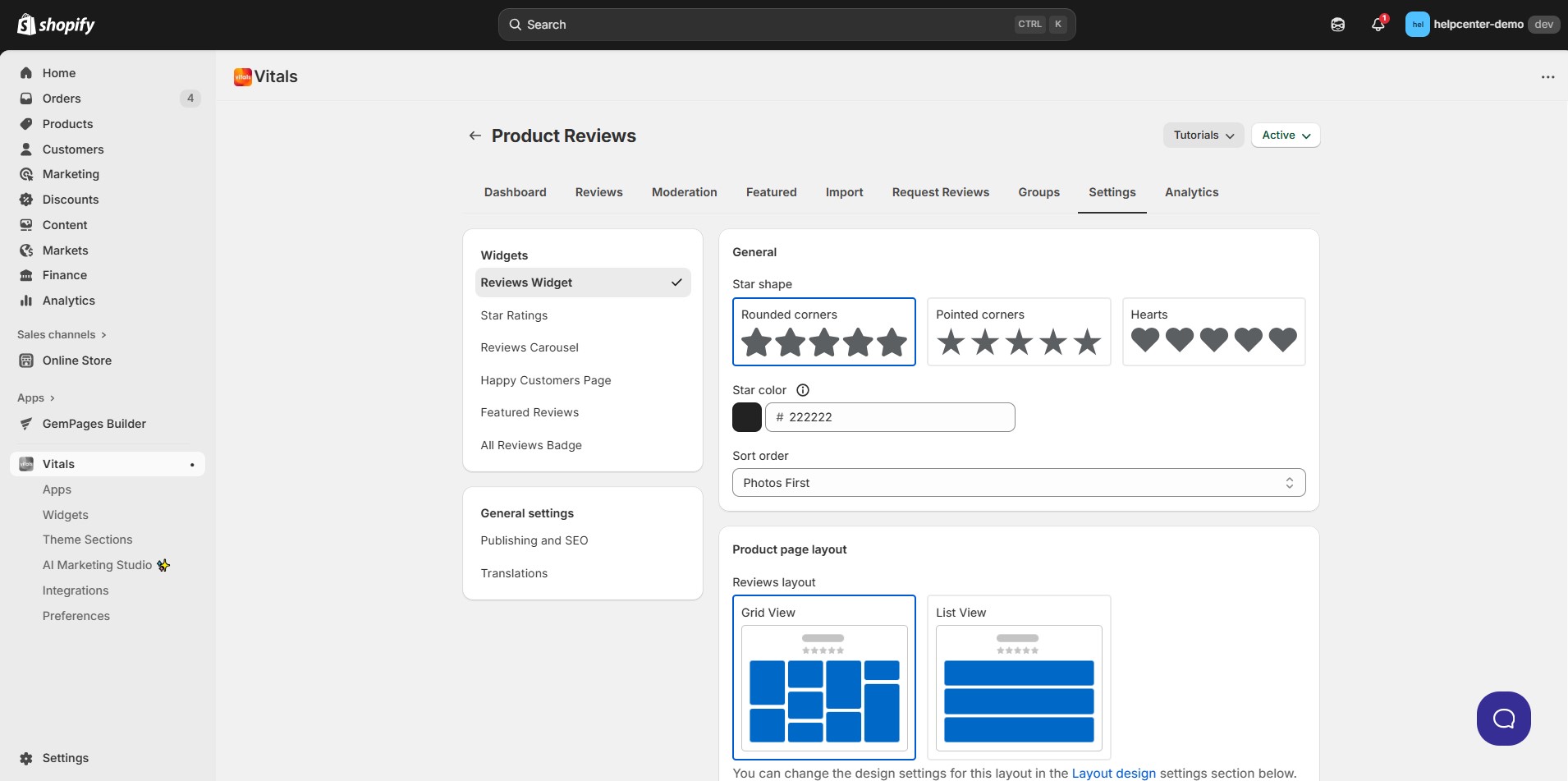Open Shopify Sidekick icon in top bar
Image resolution: width=1568 pixels, height=781 pixels.
1337,25
